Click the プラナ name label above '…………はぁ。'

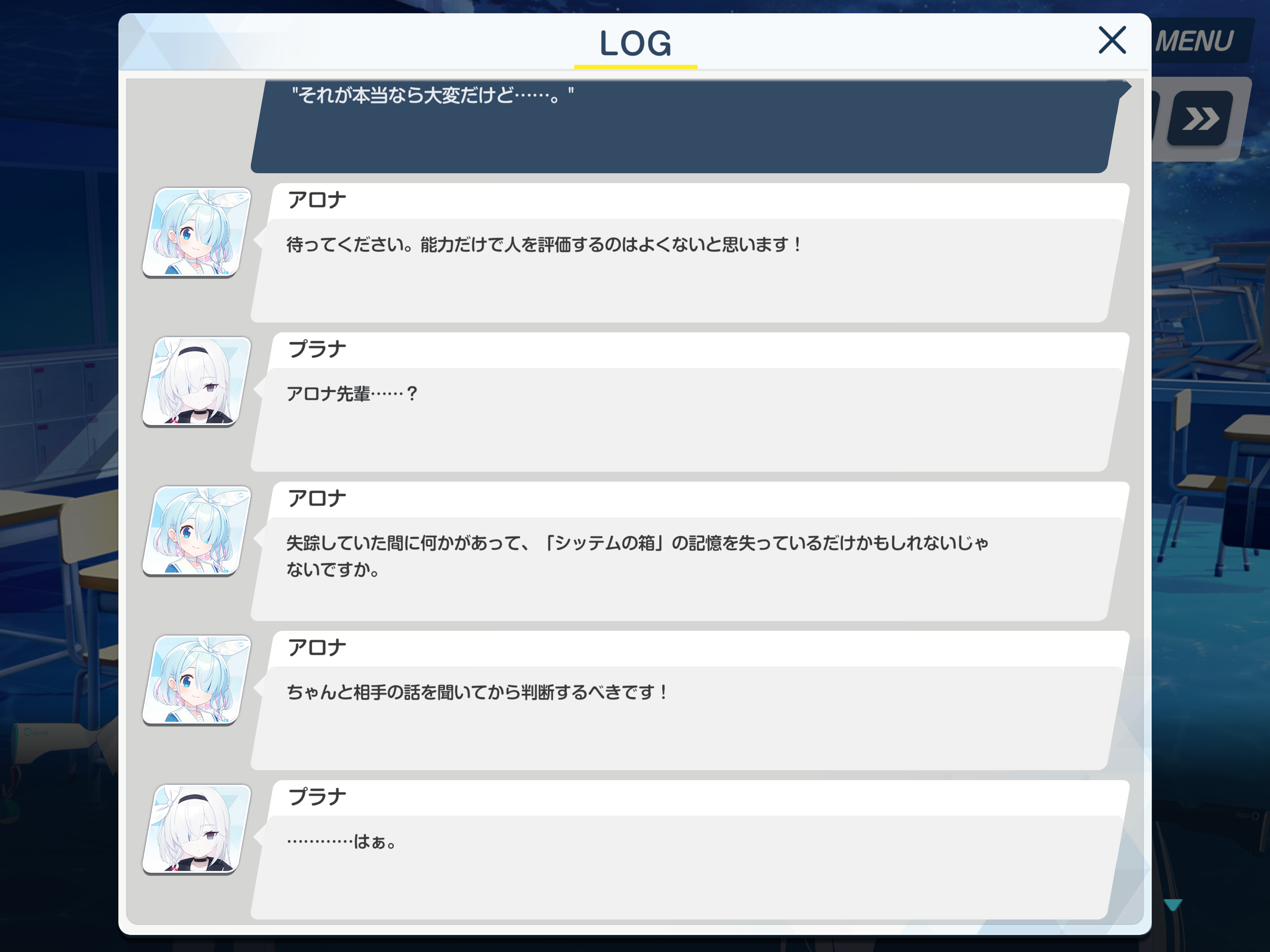(317, 797)
